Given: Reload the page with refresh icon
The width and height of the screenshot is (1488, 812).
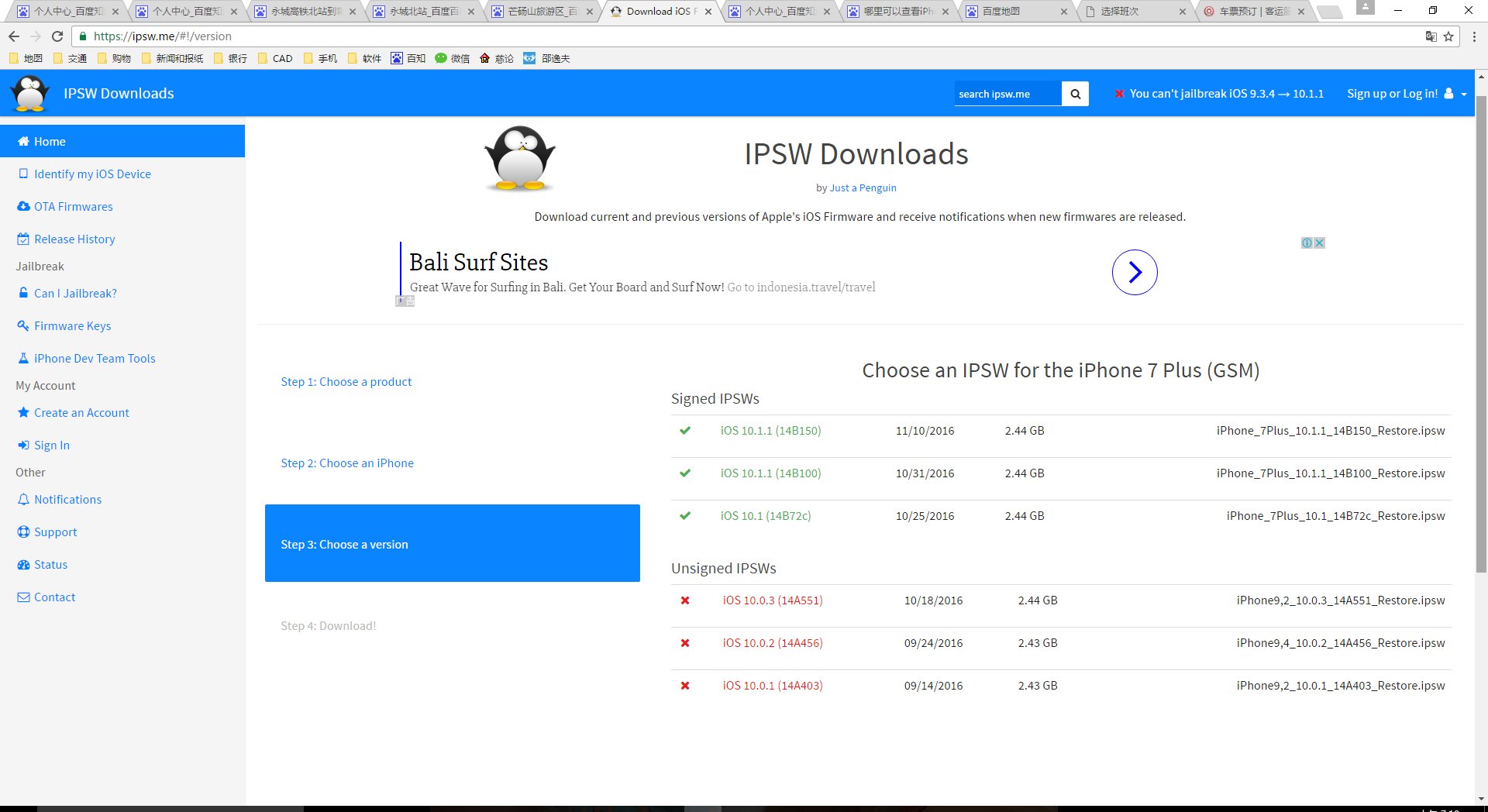Looking at the screenshot, I should tap(57, 36).
